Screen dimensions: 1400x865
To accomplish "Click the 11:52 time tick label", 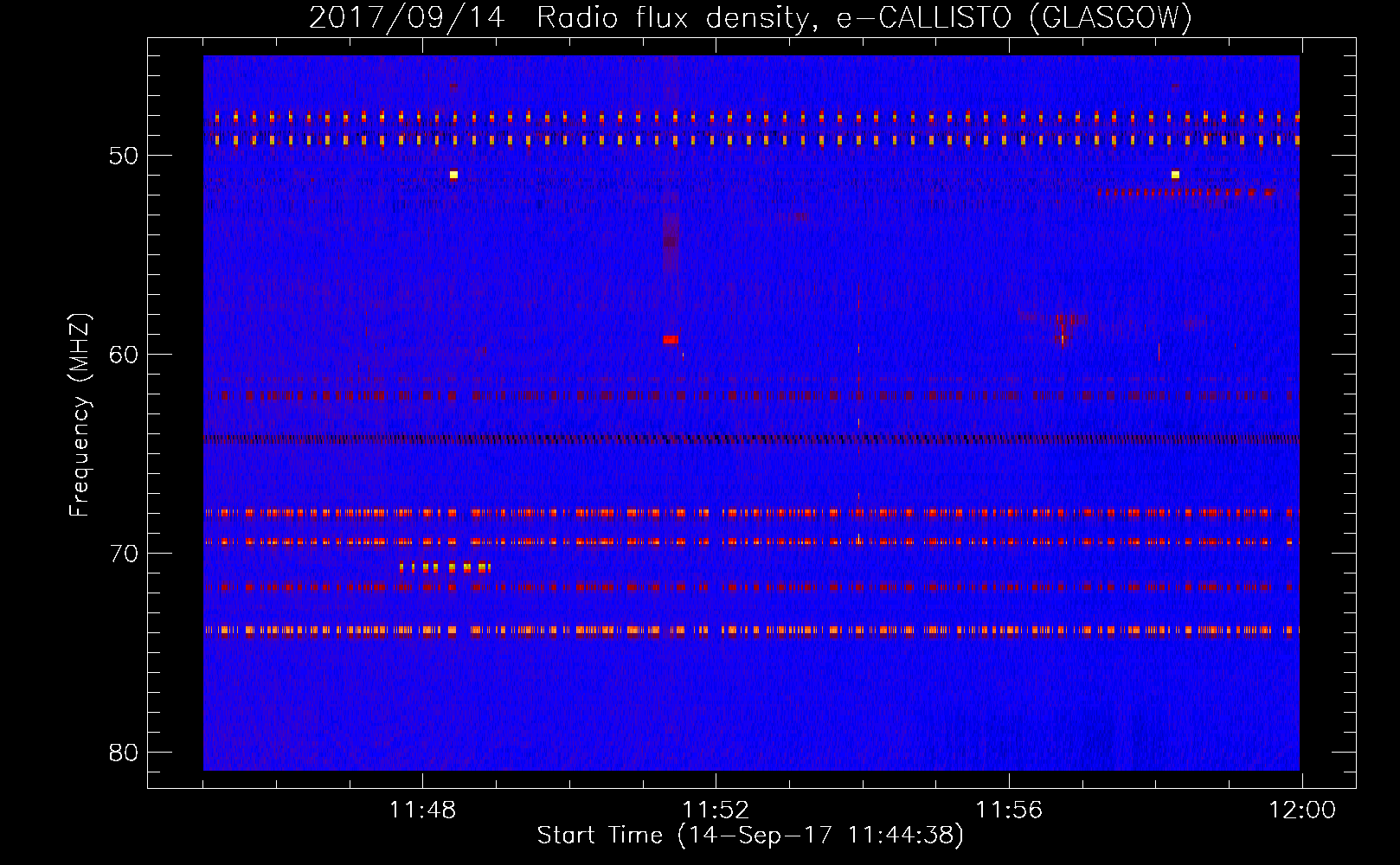I will coord(716,811).
